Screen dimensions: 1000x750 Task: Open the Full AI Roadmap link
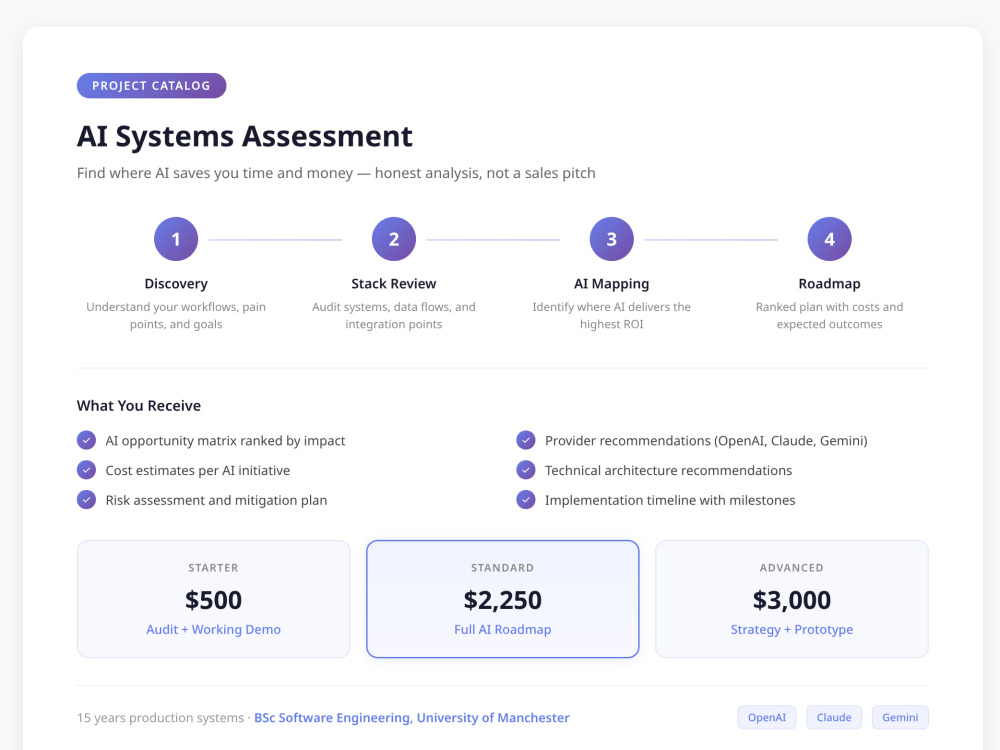503,629
